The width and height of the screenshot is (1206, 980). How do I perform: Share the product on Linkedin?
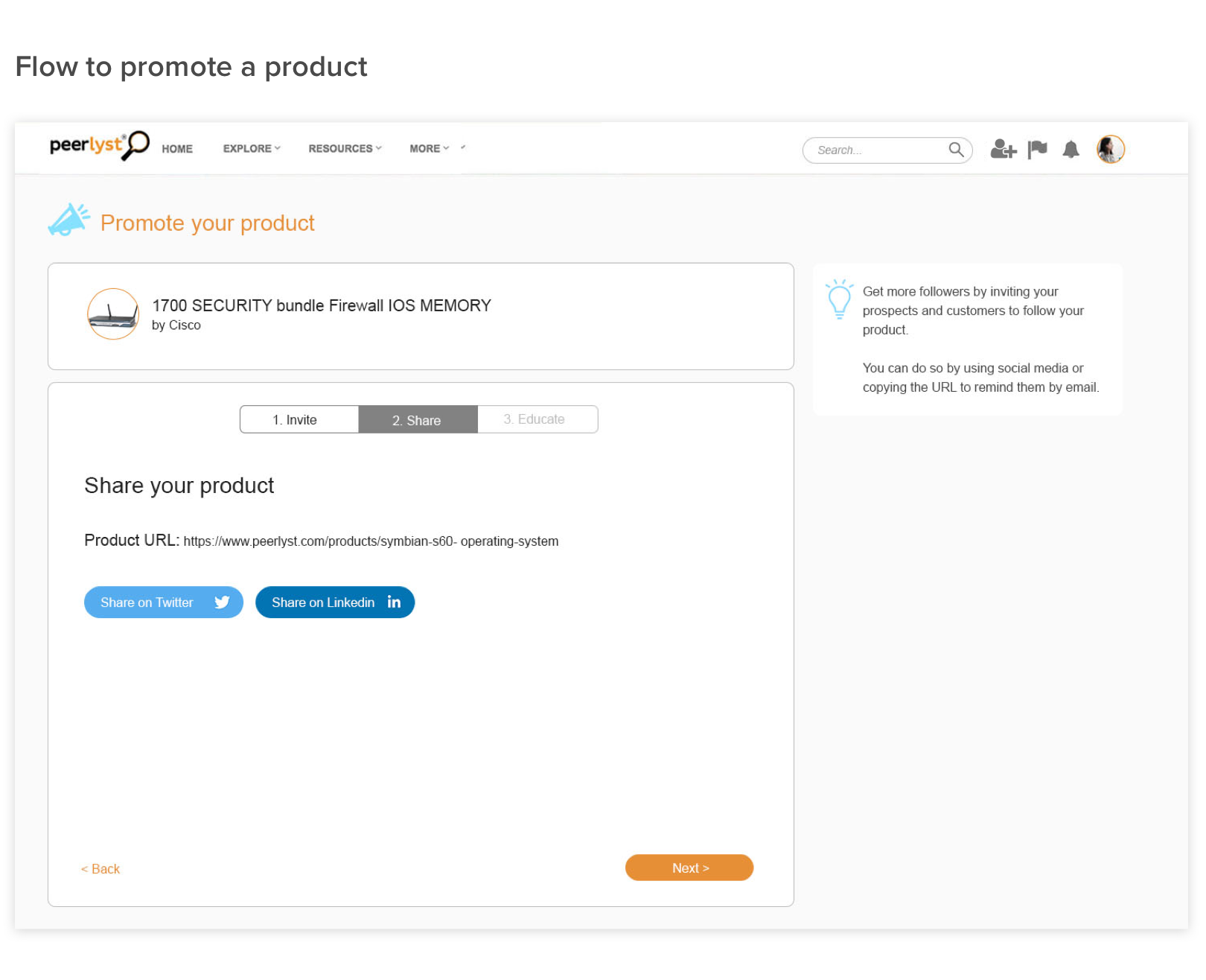point(335,602)
